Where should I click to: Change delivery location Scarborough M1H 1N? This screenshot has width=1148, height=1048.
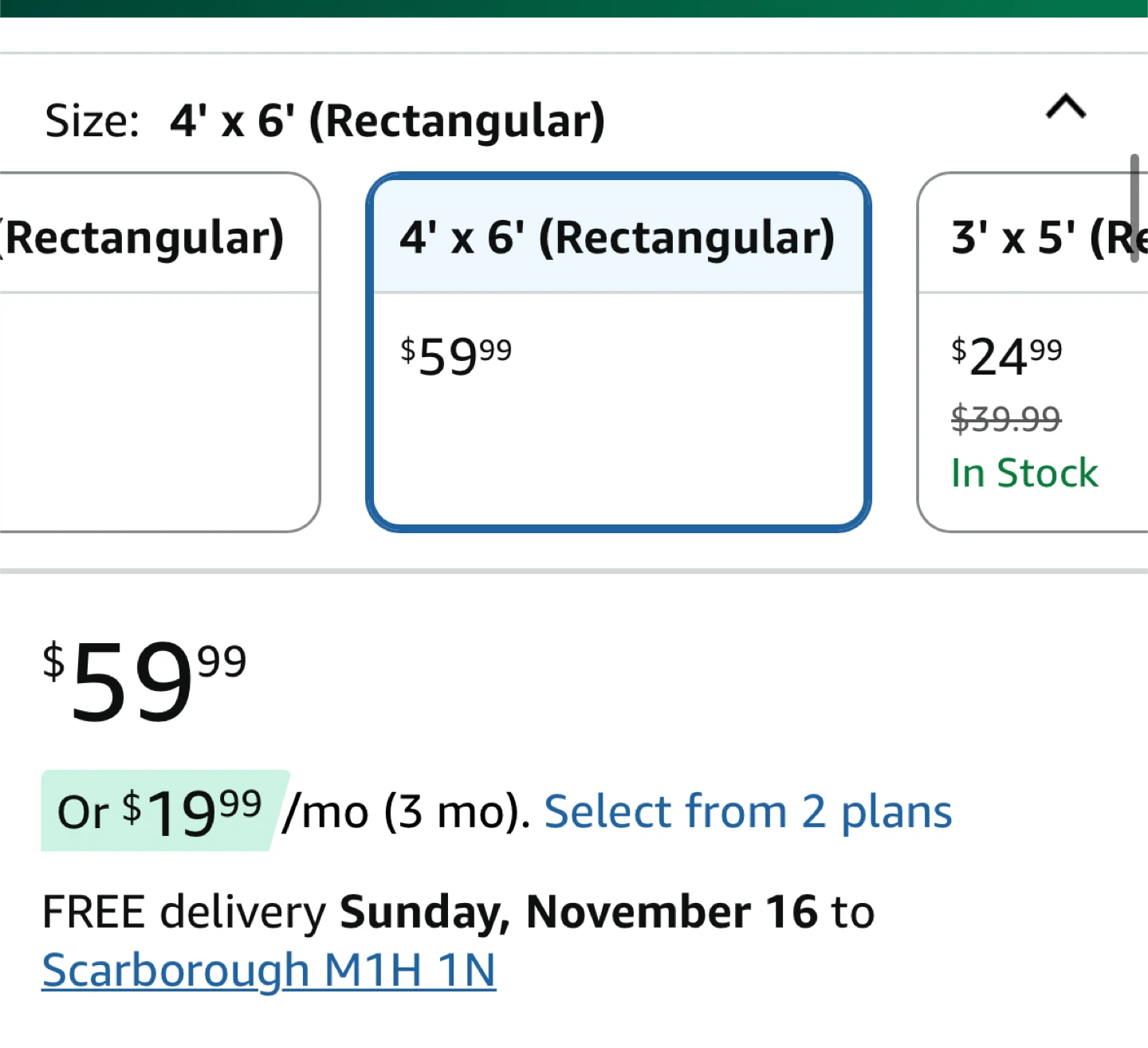point(268,971)
